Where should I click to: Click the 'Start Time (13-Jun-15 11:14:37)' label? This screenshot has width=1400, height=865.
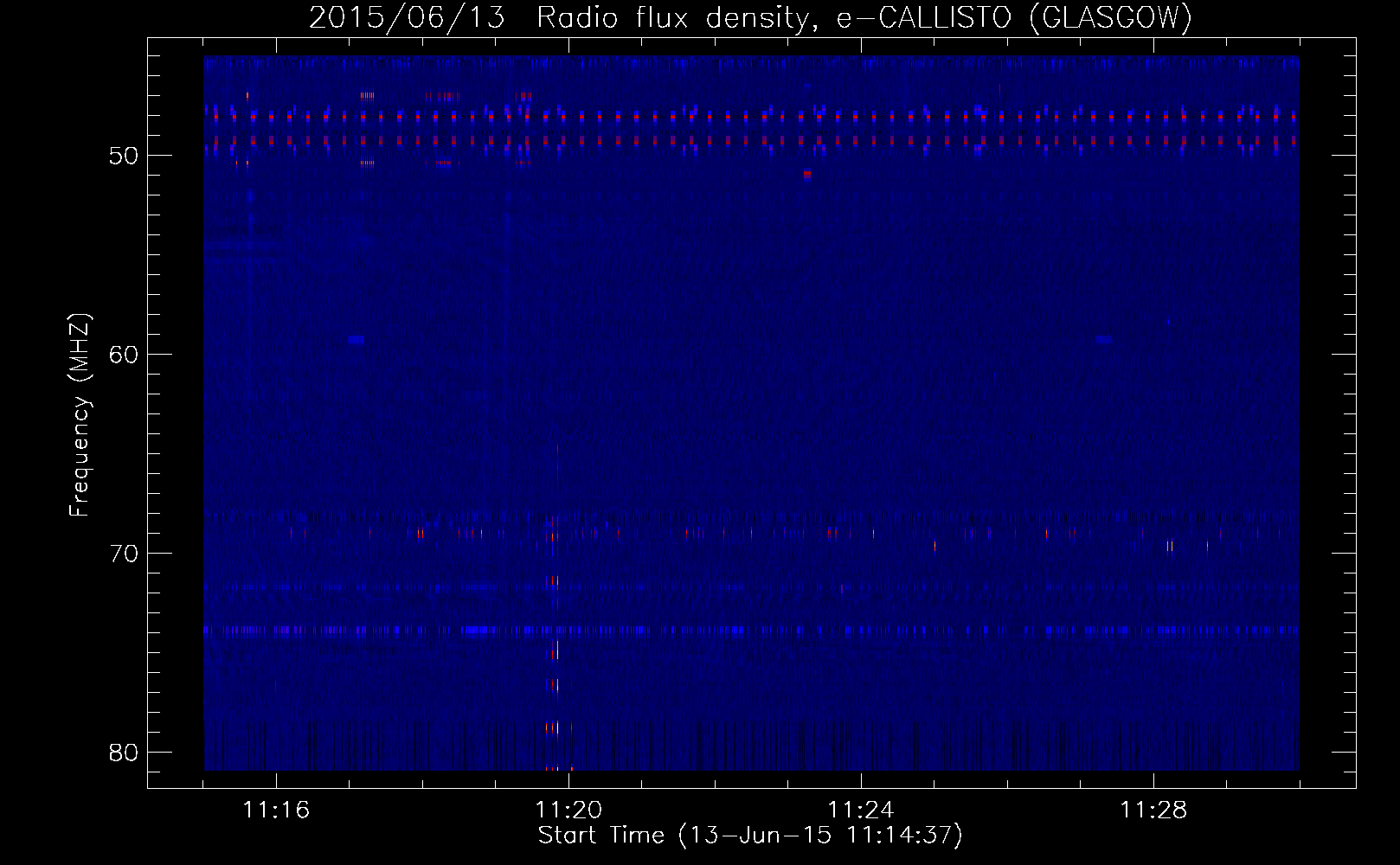(750, 836)
